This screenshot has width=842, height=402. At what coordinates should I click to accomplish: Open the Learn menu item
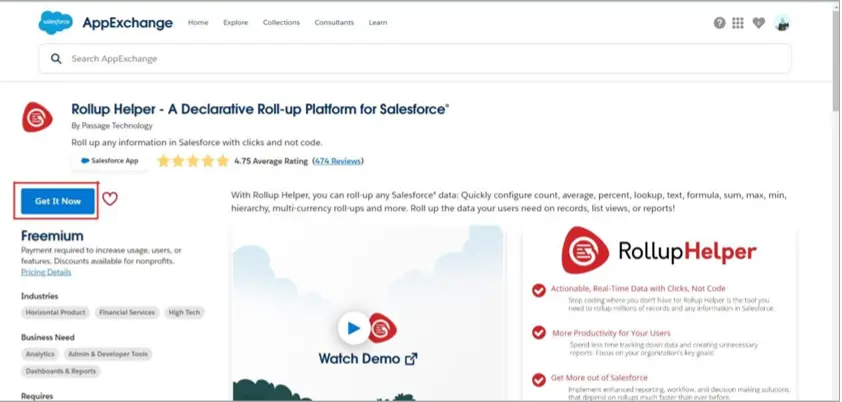378,23
